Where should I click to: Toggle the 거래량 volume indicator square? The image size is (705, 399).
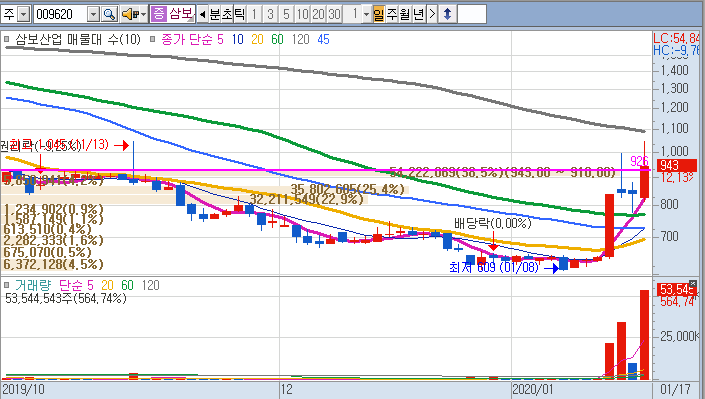pyautogui.click(x=6, y=285)
